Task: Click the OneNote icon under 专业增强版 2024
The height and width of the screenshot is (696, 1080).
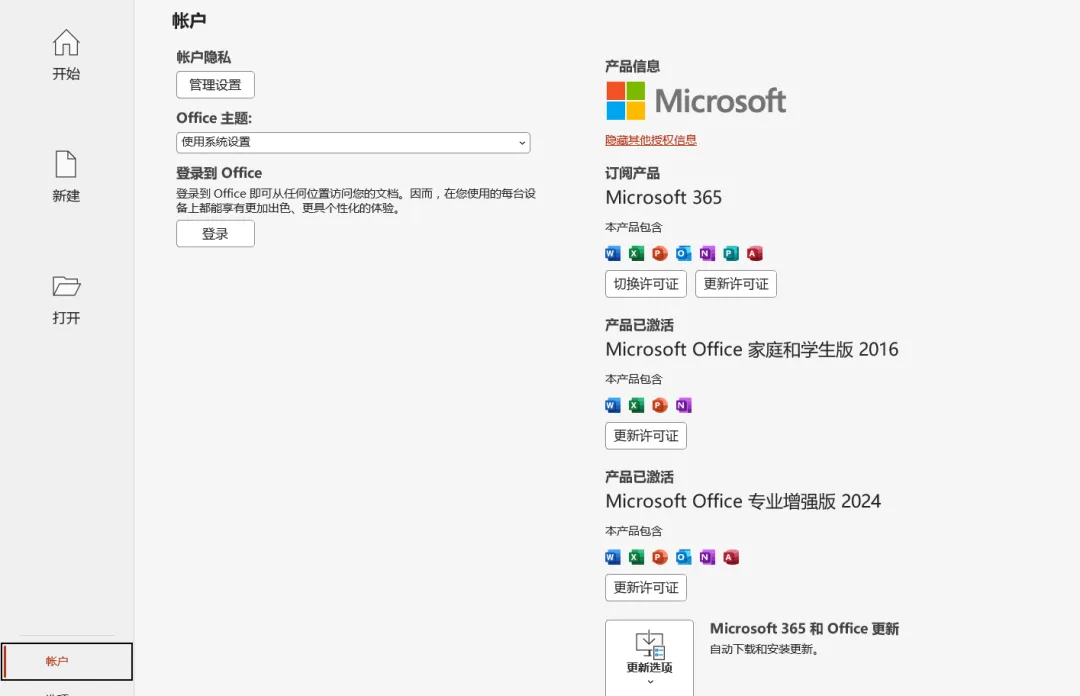Action: [x=707, y=557]
